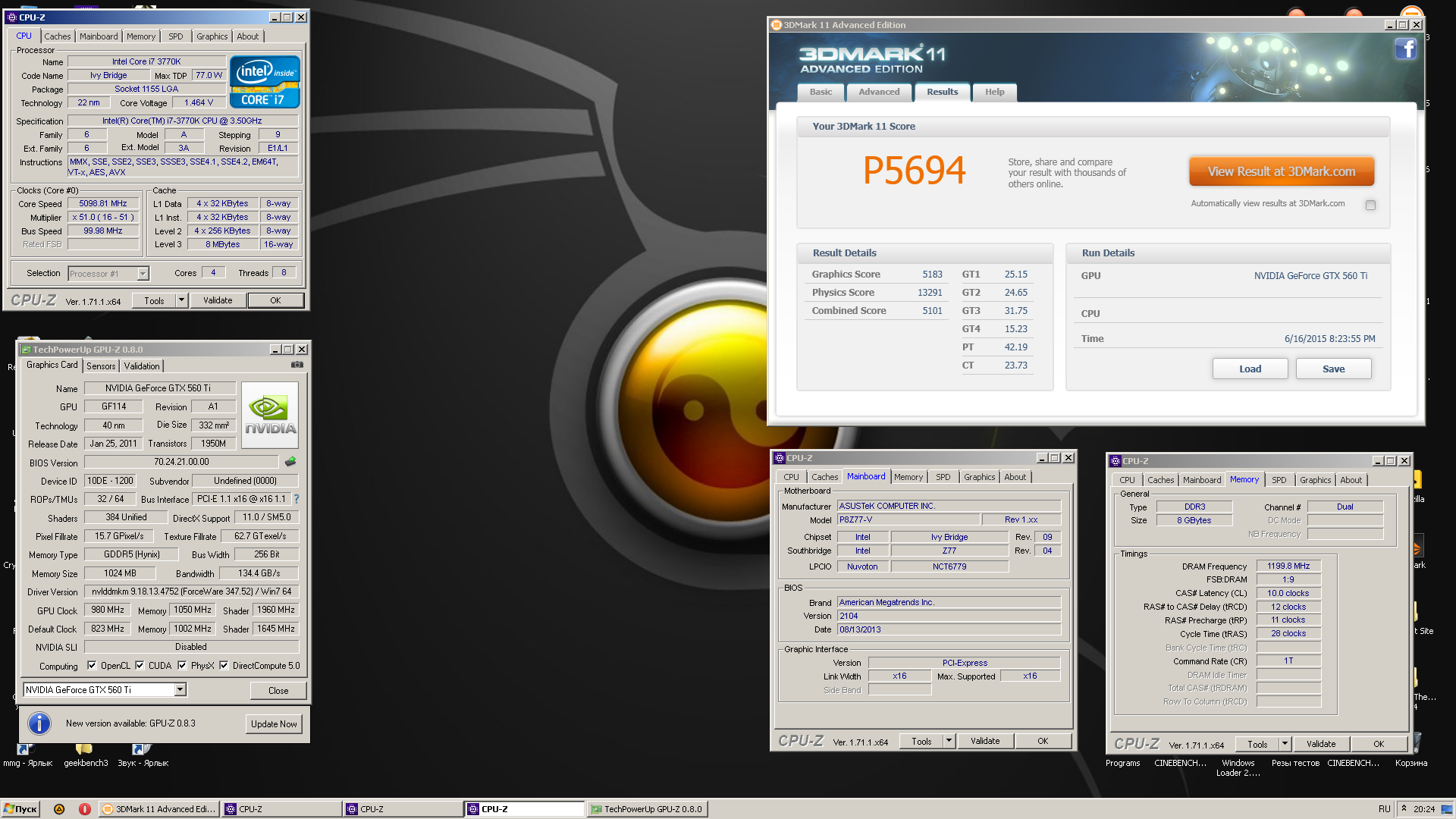Viewport: 1456px width, 819px height.
Task: Open Graphics tab in CPU-Z CPU window
Action: 212,36
